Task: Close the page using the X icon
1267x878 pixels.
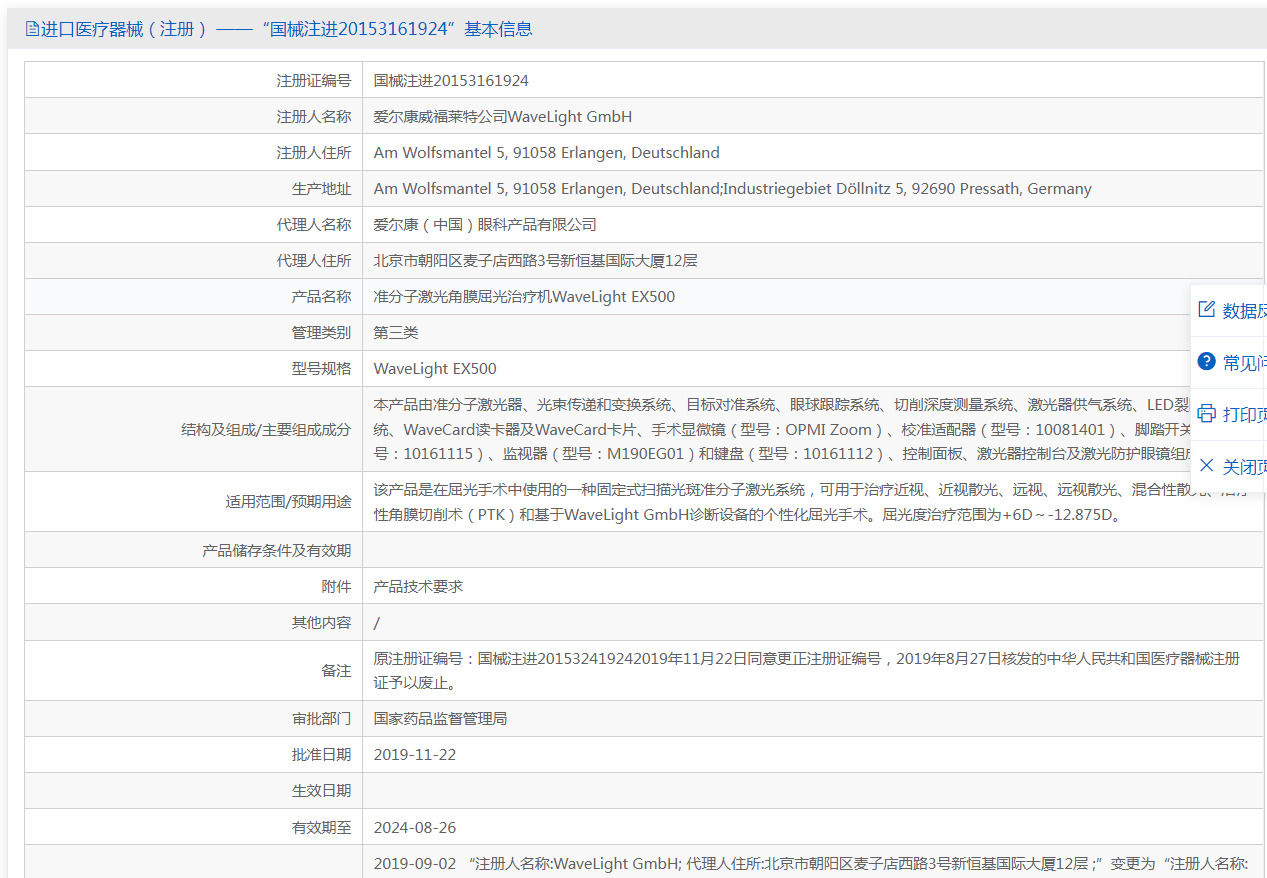Action: [1206, 466]
